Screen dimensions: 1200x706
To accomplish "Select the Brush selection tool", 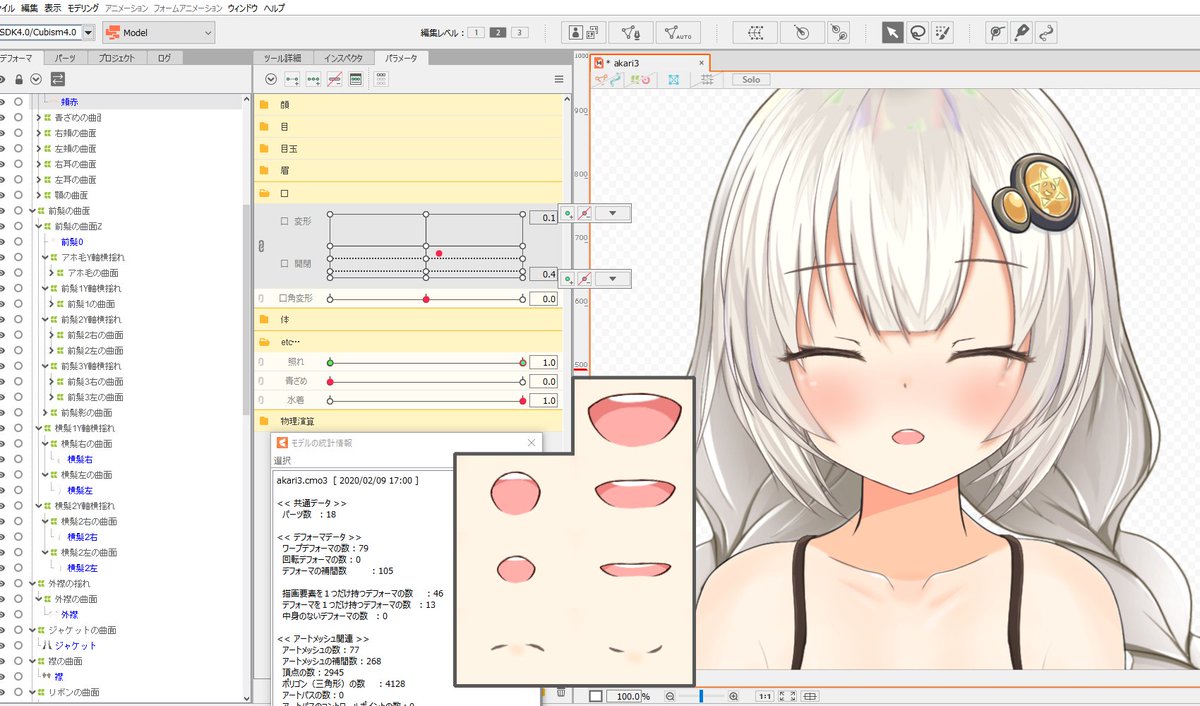I will click(x=942, y=32).
